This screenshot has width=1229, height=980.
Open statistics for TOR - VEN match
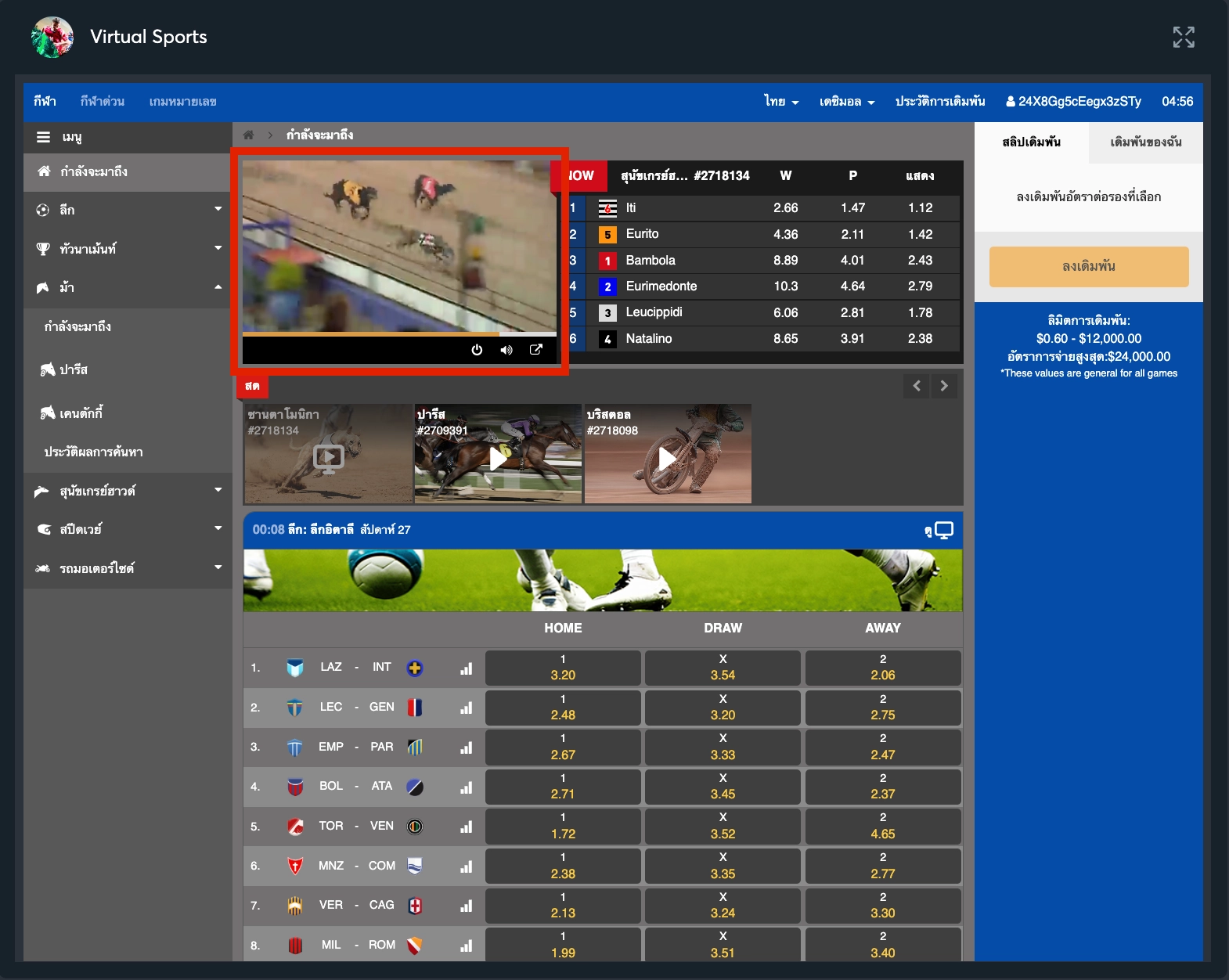pos(466,827)
